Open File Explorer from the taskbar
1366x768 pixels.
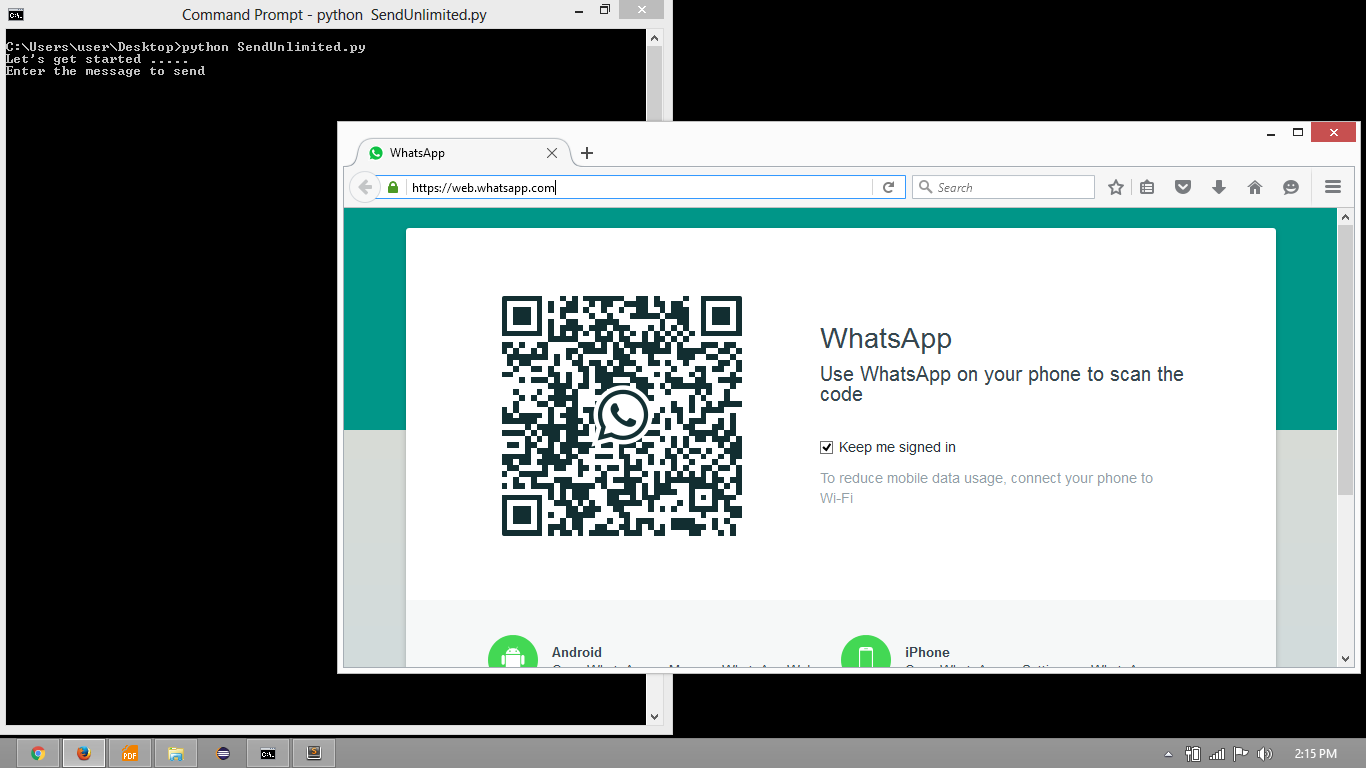[176, 753]
